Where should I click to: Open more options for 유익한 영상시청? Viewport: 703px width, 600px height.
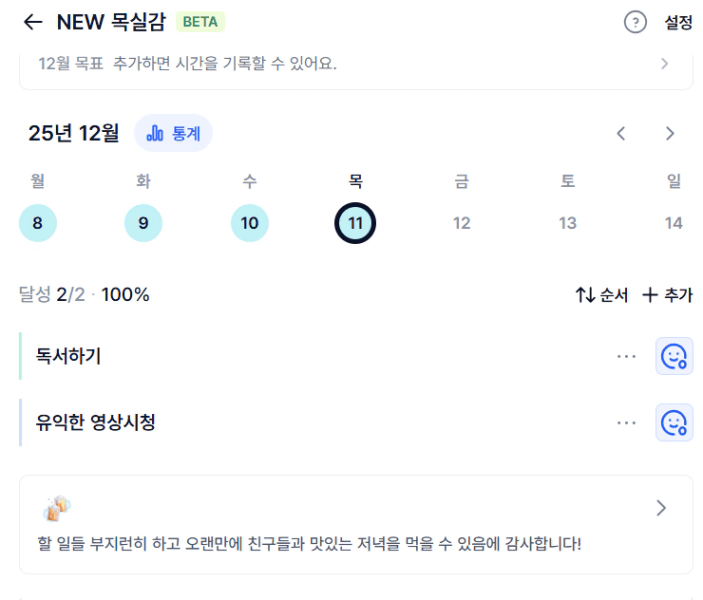(x=627, y=423)
